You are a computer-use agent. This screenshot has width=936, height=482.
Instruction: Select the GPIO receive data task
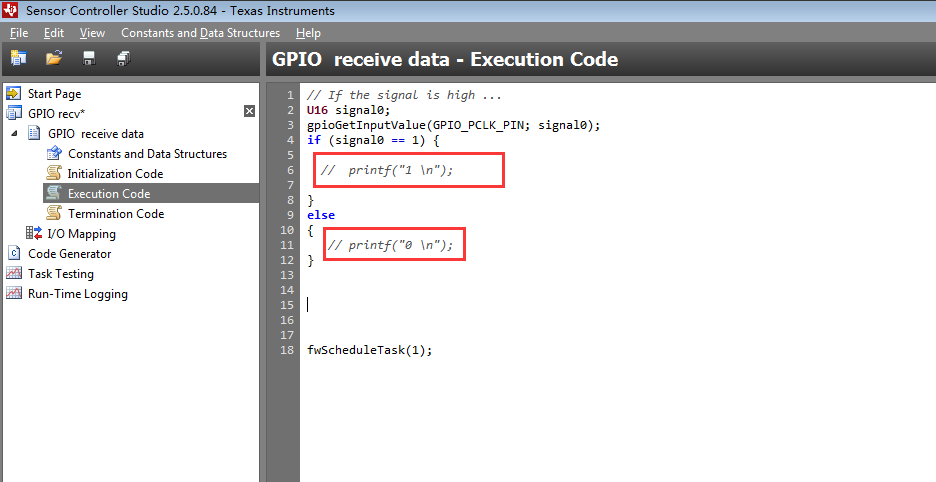(96, 134)
